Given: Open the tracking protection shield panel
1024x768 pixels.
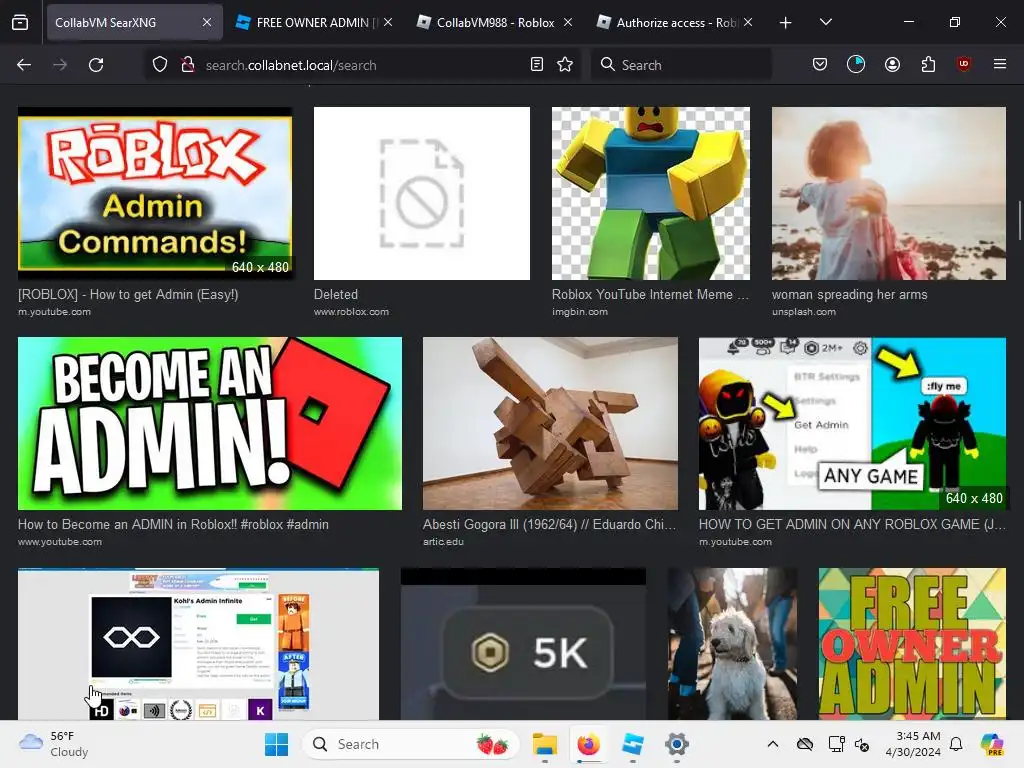Looking at the screenshot, I should 160,65.
